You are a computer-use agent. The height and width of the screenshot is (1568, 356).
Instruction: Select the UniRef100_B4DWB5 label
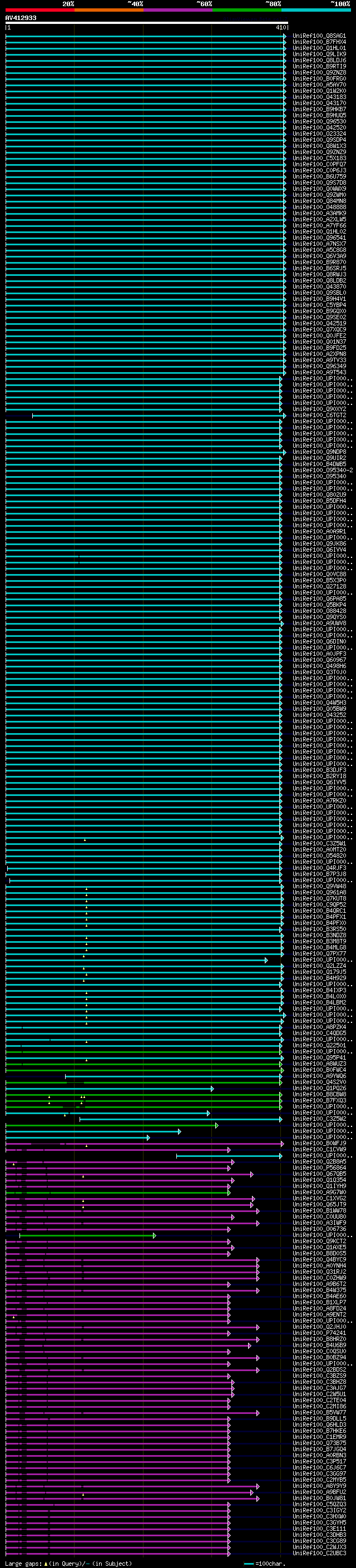tap(319, 464)
